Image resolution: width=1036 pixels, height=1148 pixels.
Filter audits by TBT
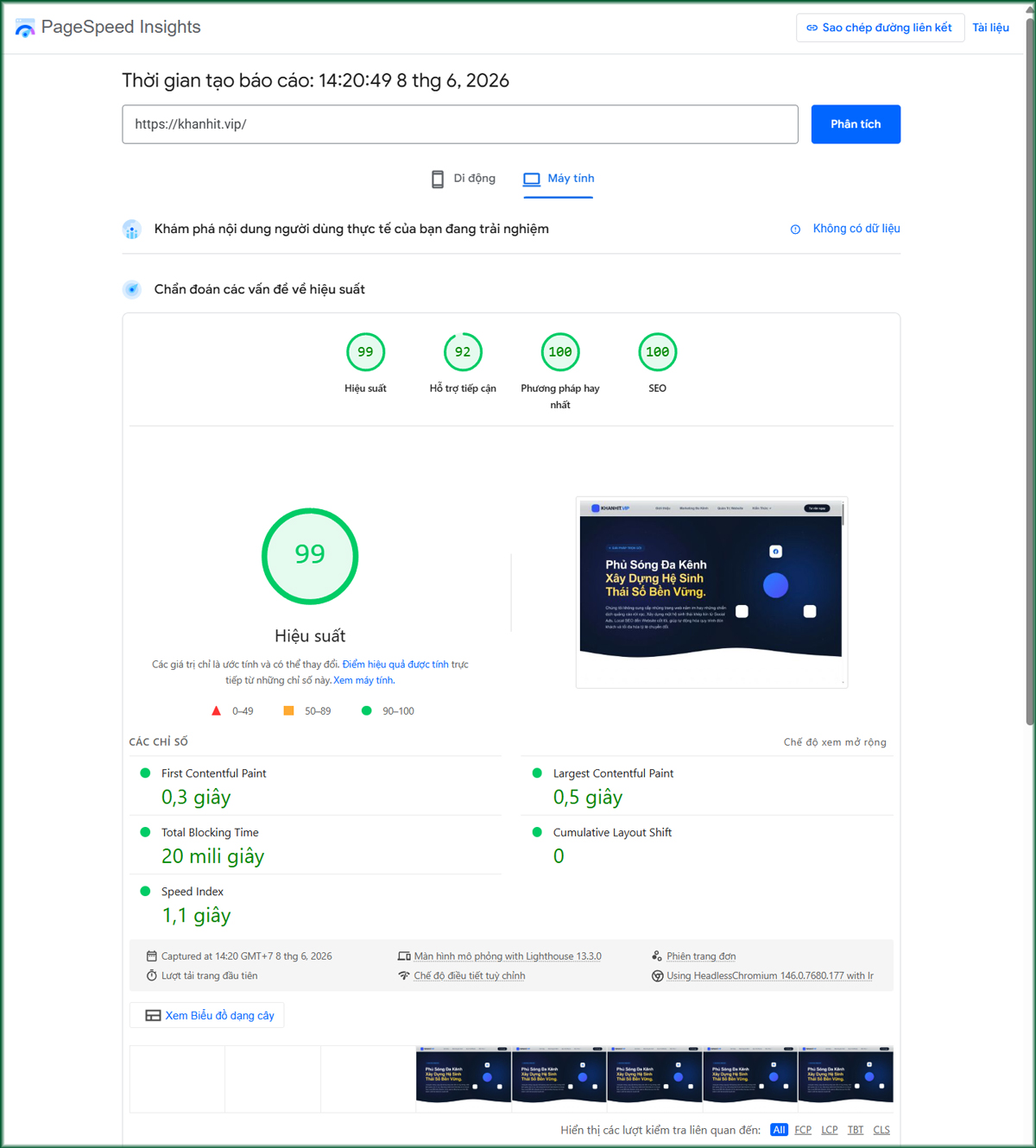(856, 1130)
